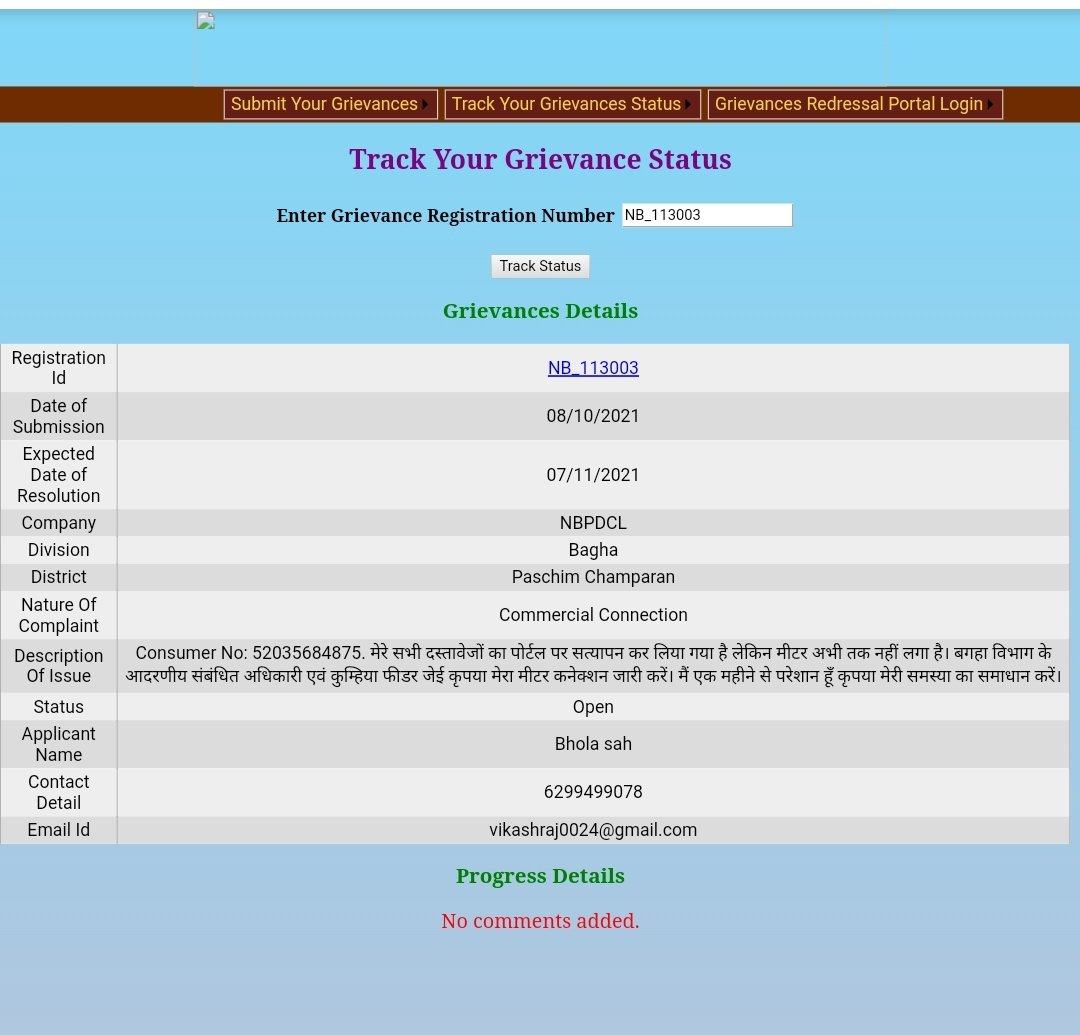Click the Consumer No description text
The width and height of the screenshot is (1080, 1035).
coord(593,665)
